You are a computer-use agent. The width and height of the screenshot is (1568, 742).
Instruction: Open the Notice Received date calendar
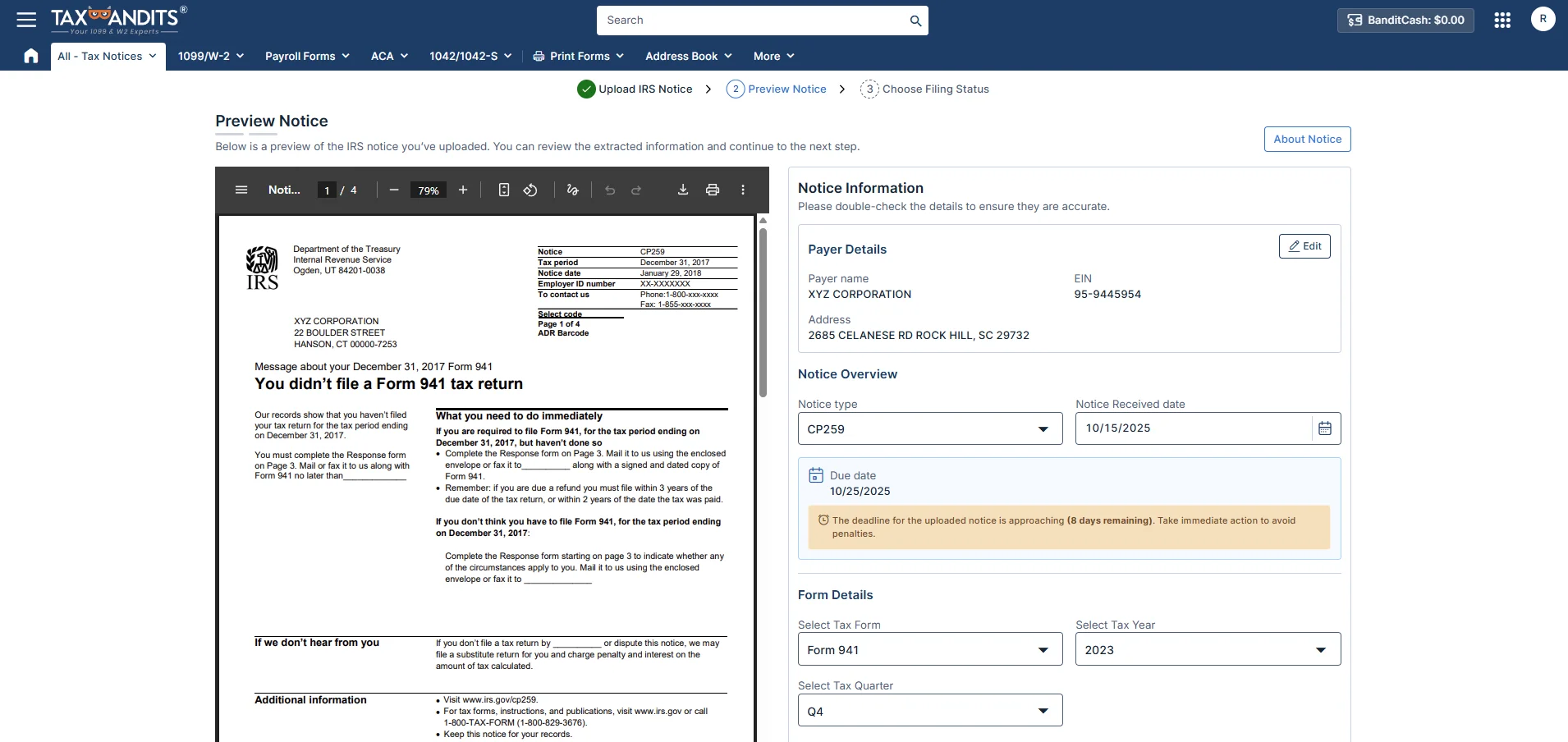(x=1324, y=428)
